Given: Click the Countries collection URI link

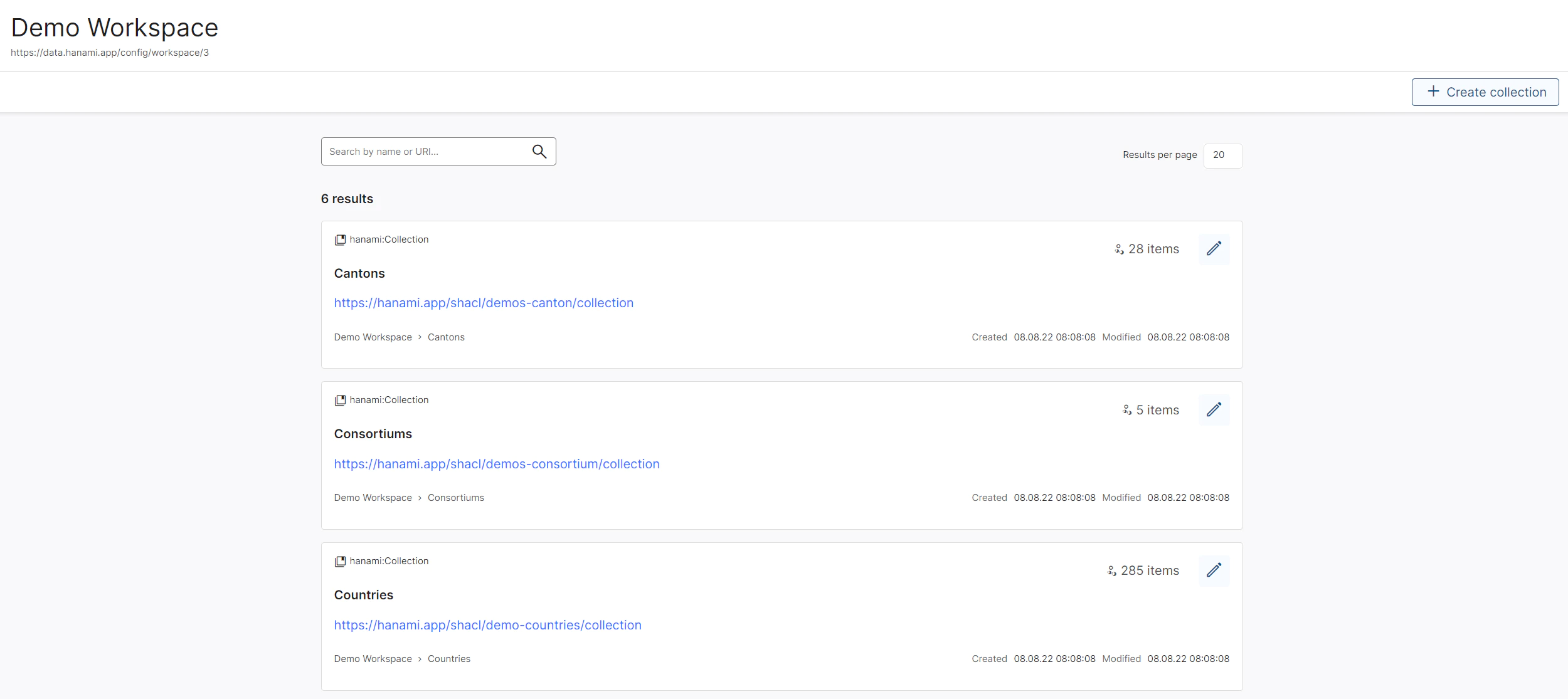Looking at the screenshot, I should pos(487,624).
